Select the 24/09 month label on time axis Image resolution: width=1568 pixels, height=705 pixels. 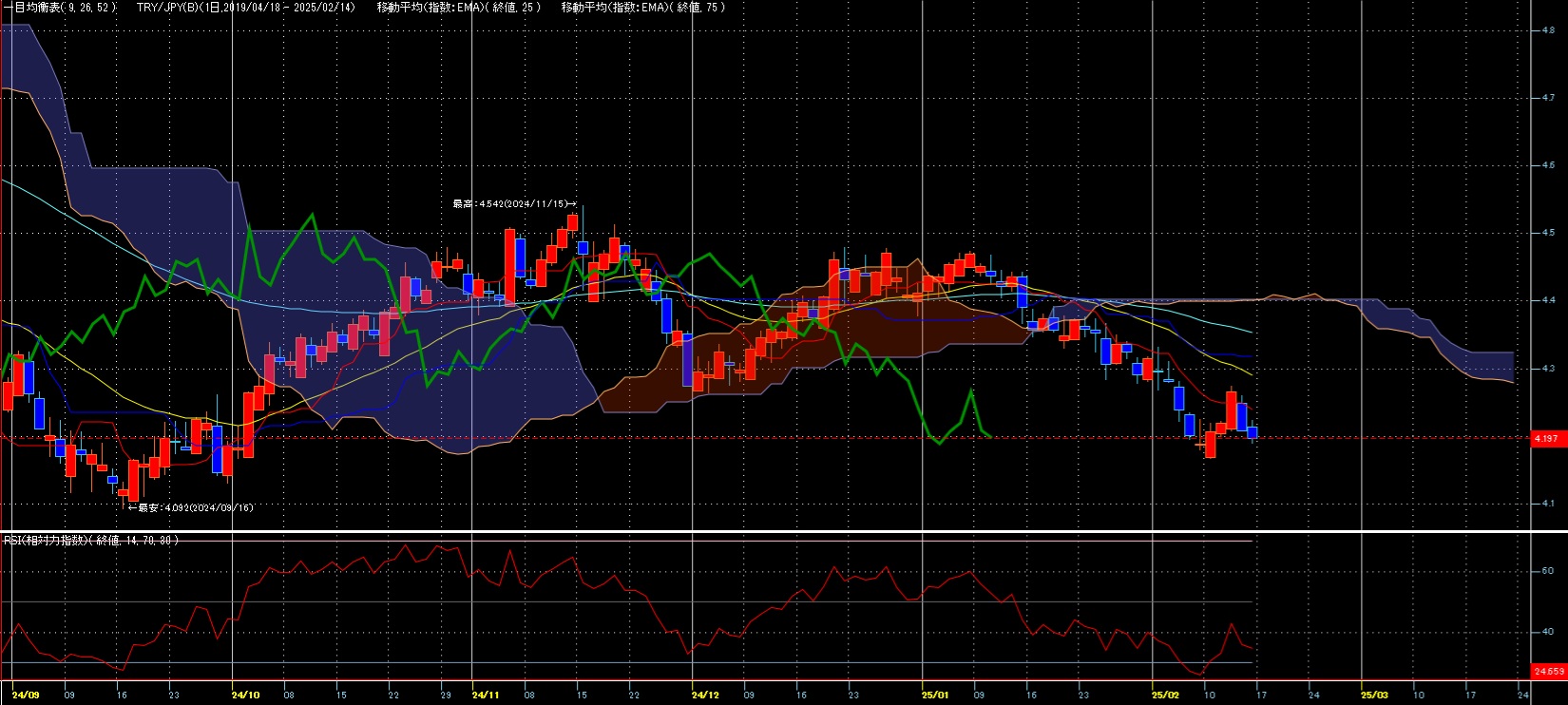point(26,695)
